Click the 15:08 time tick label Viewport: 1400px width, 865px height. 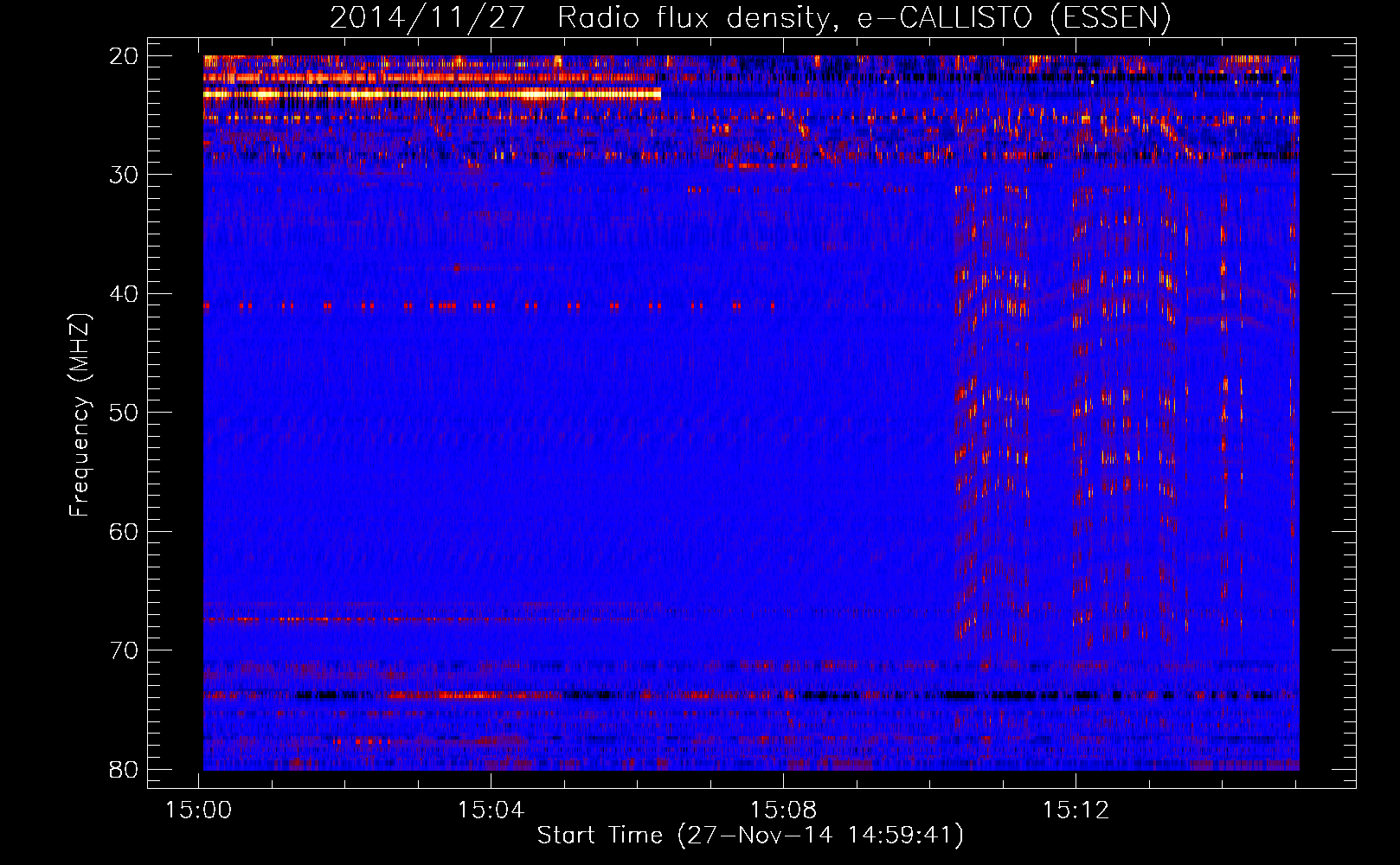784,811
